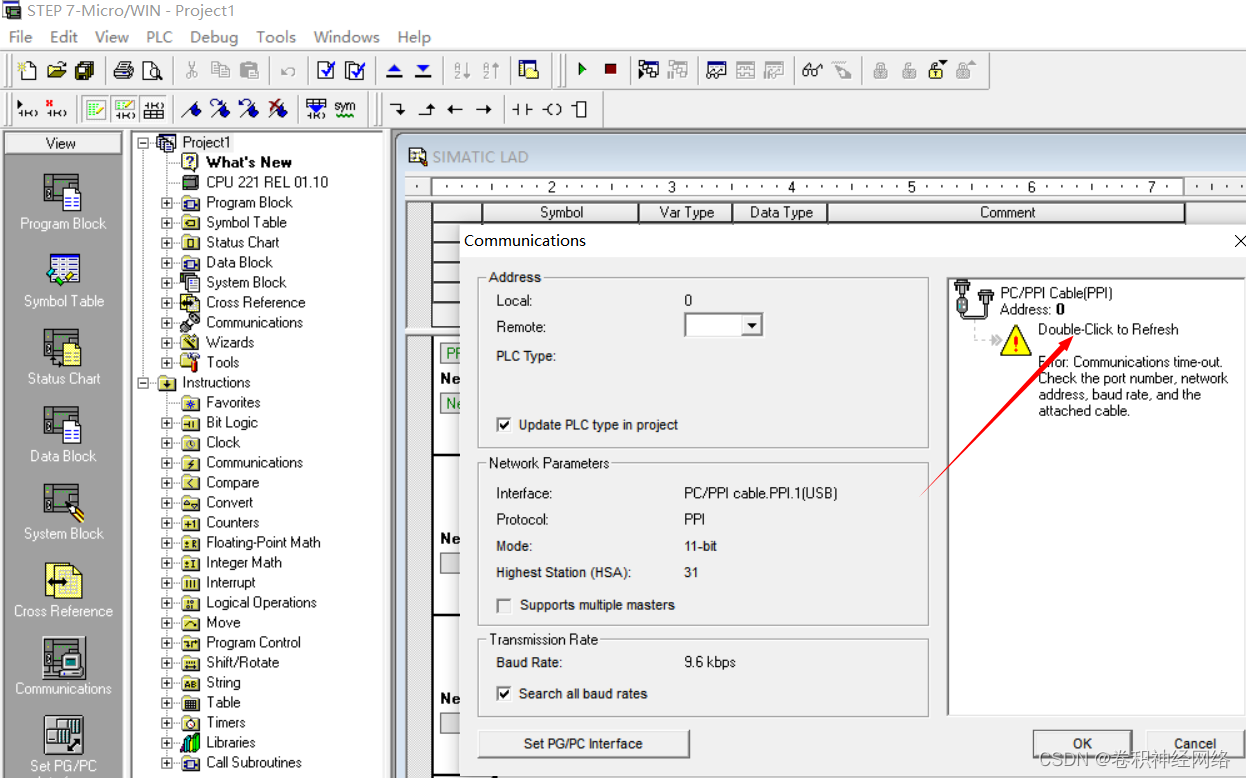
Task: Expand Data Block tree node
Action: (x=167, y=263)
